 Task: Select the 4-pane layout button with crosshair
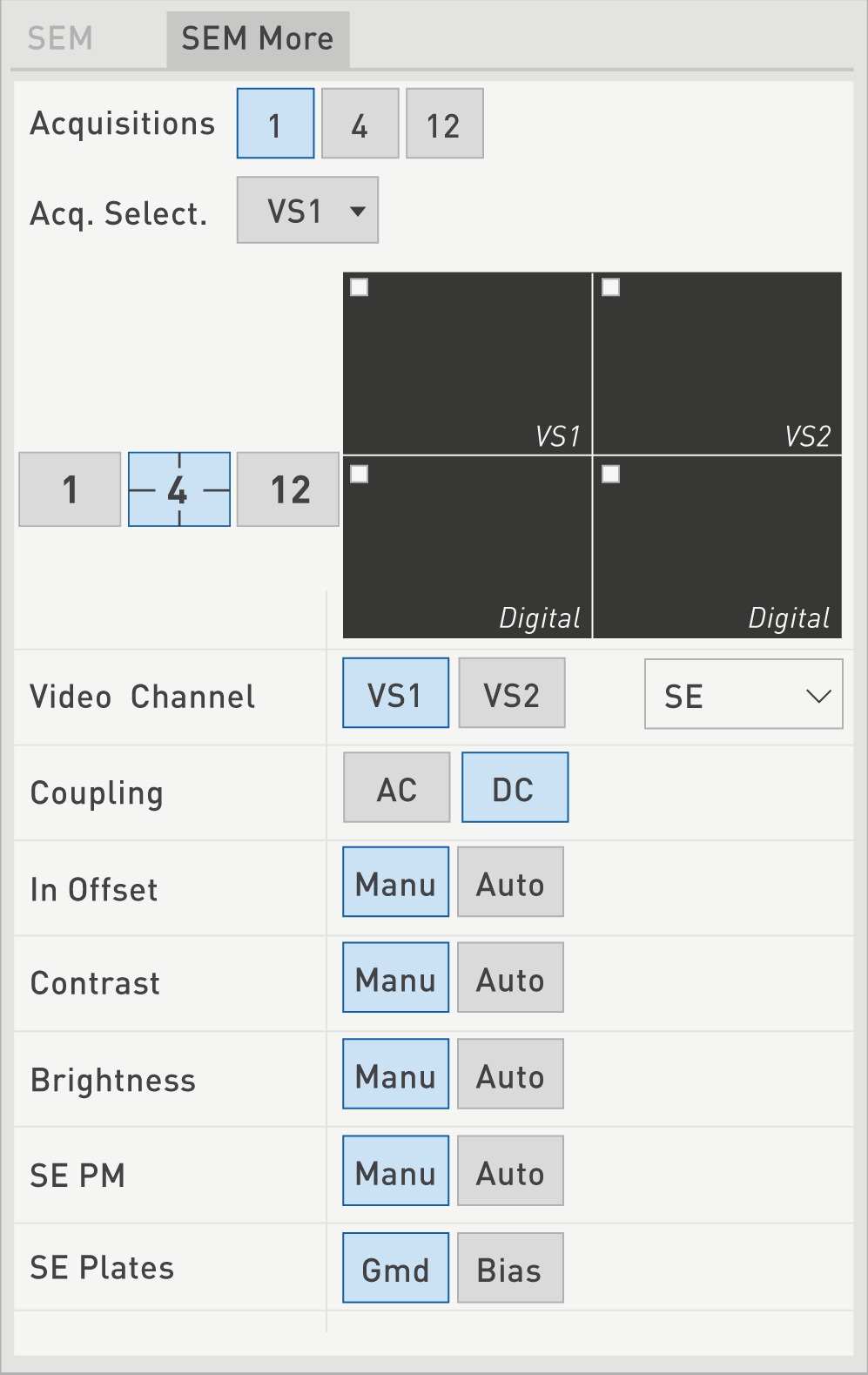tap(179, 489)
